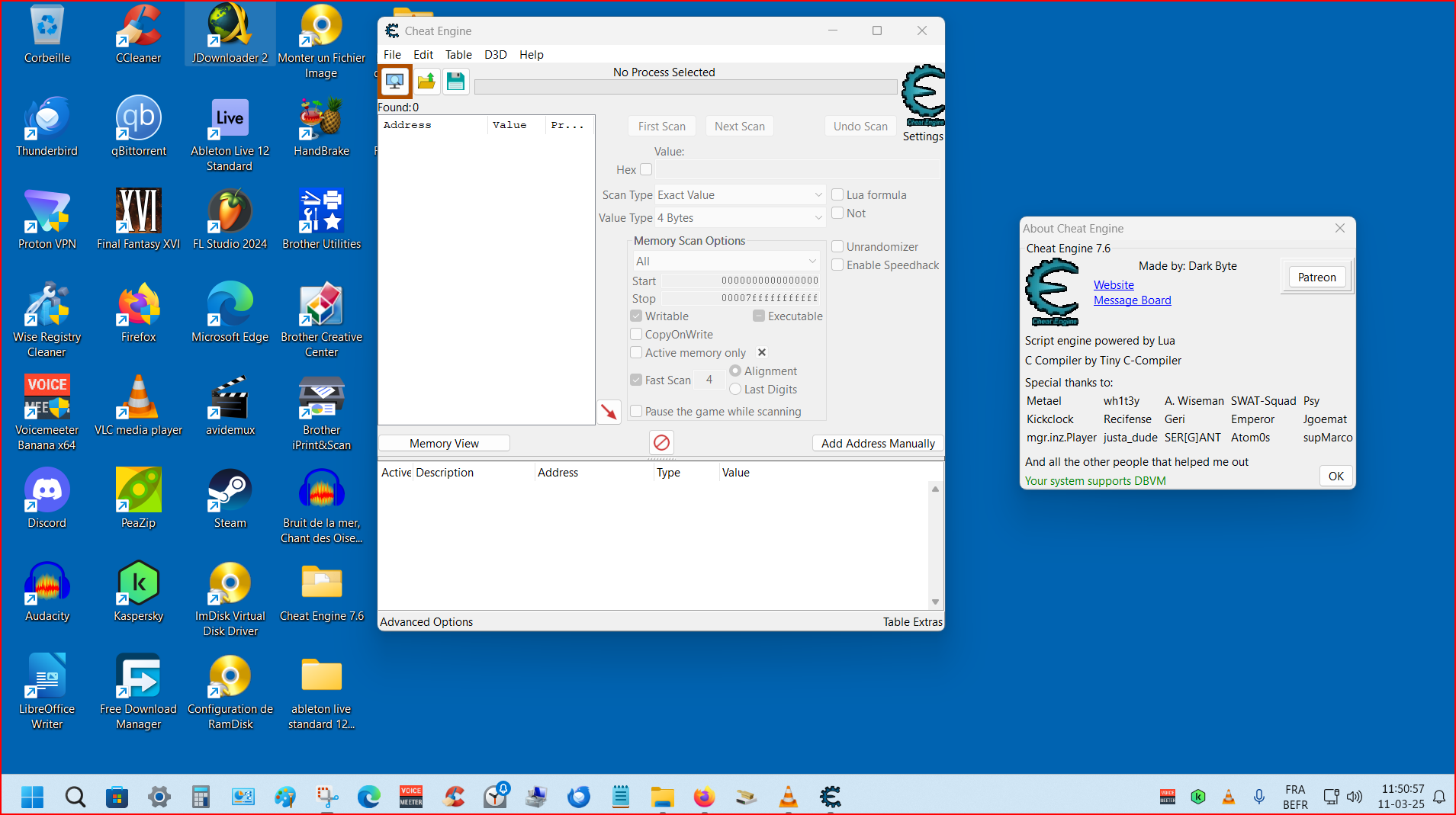
Task: Click Add Address Manually button
Action: click(x=878, y=443)
